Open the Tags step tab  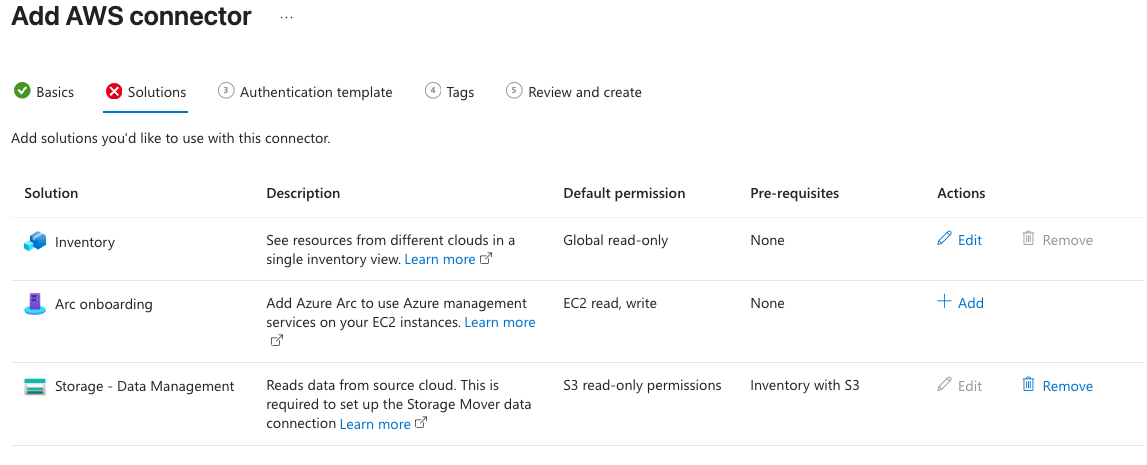pyautogui.click(x=460, y=92)
